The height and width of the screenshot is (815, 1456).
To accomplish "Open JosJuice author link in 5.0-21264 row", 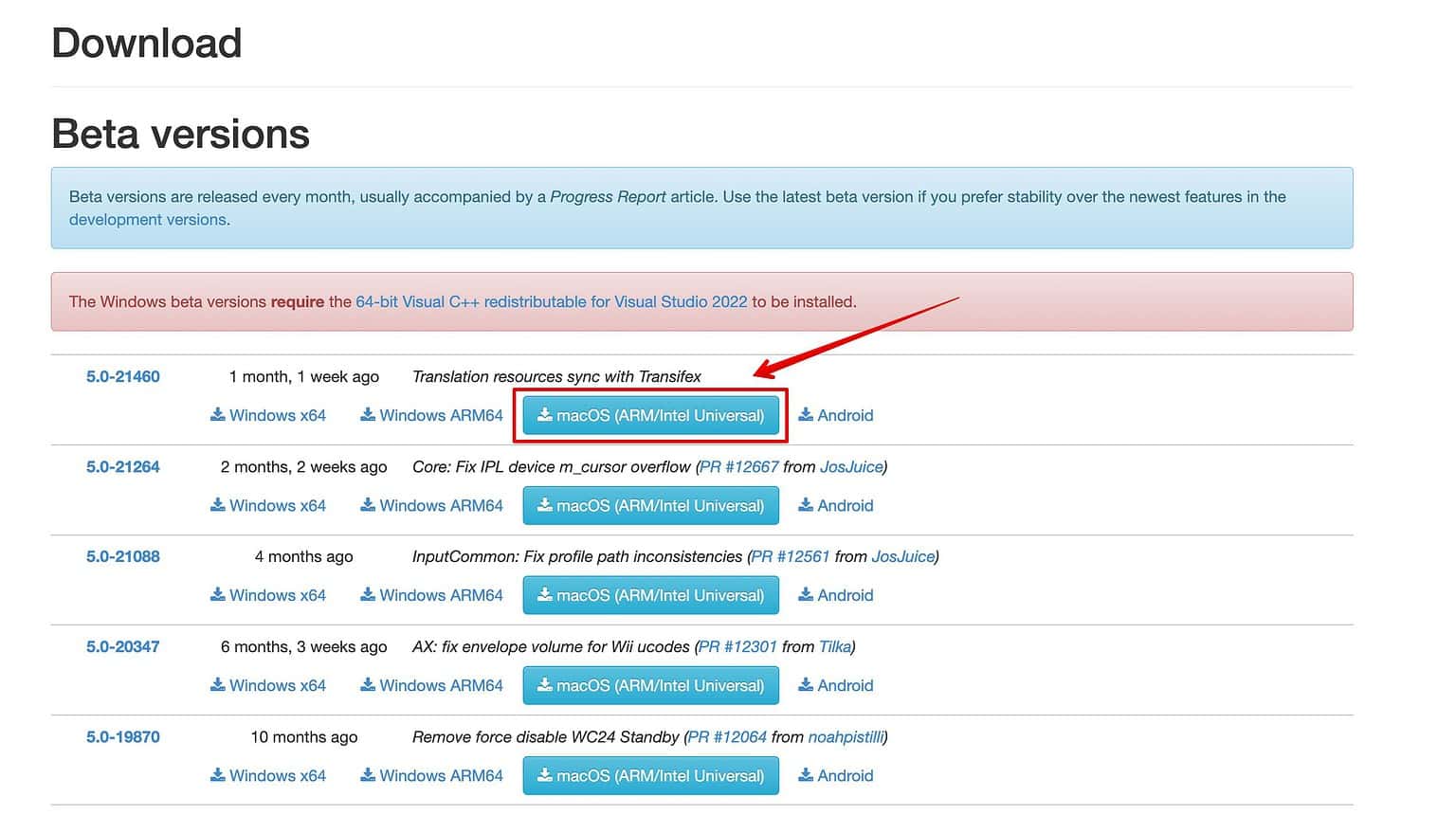I will pyautogui.click(x=851, y=466).
